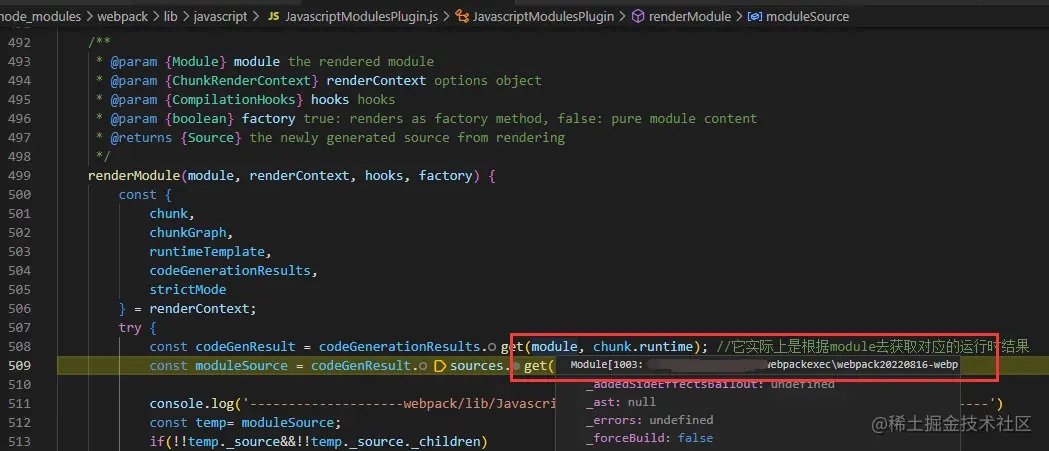The height and width of the screenshot is (451, 1049).
Task: Click the method cube icon before renderModule
Action: [638, 16]
